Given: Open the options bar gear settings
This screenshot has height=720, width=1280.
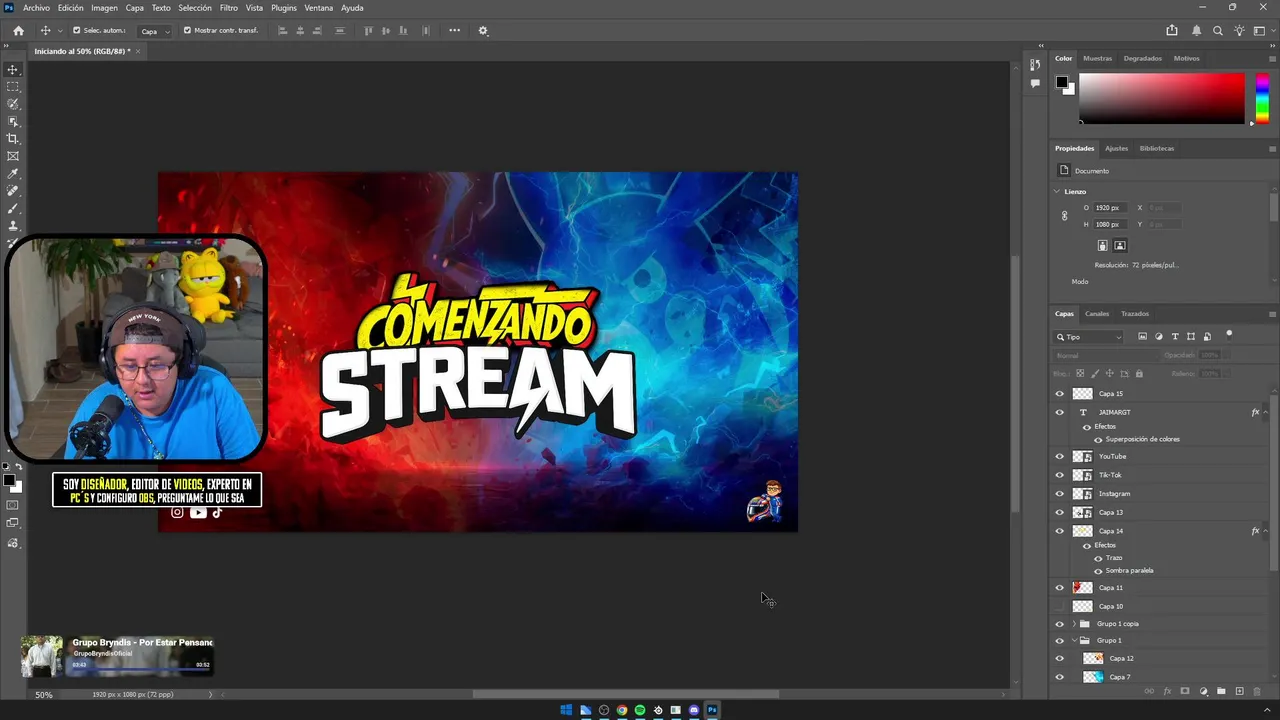Looking at the screenshot, I should (483, 31).
